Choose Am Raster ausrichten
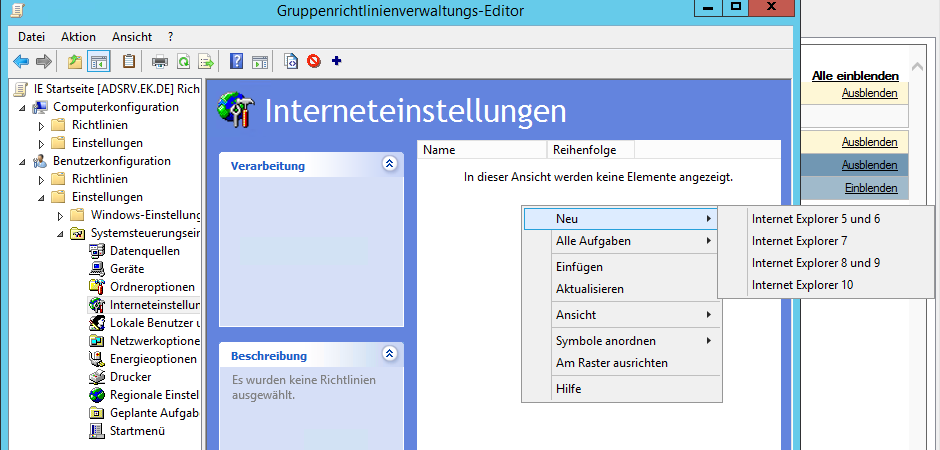Viewport: 940px width, 450px height. pos(621,363)
